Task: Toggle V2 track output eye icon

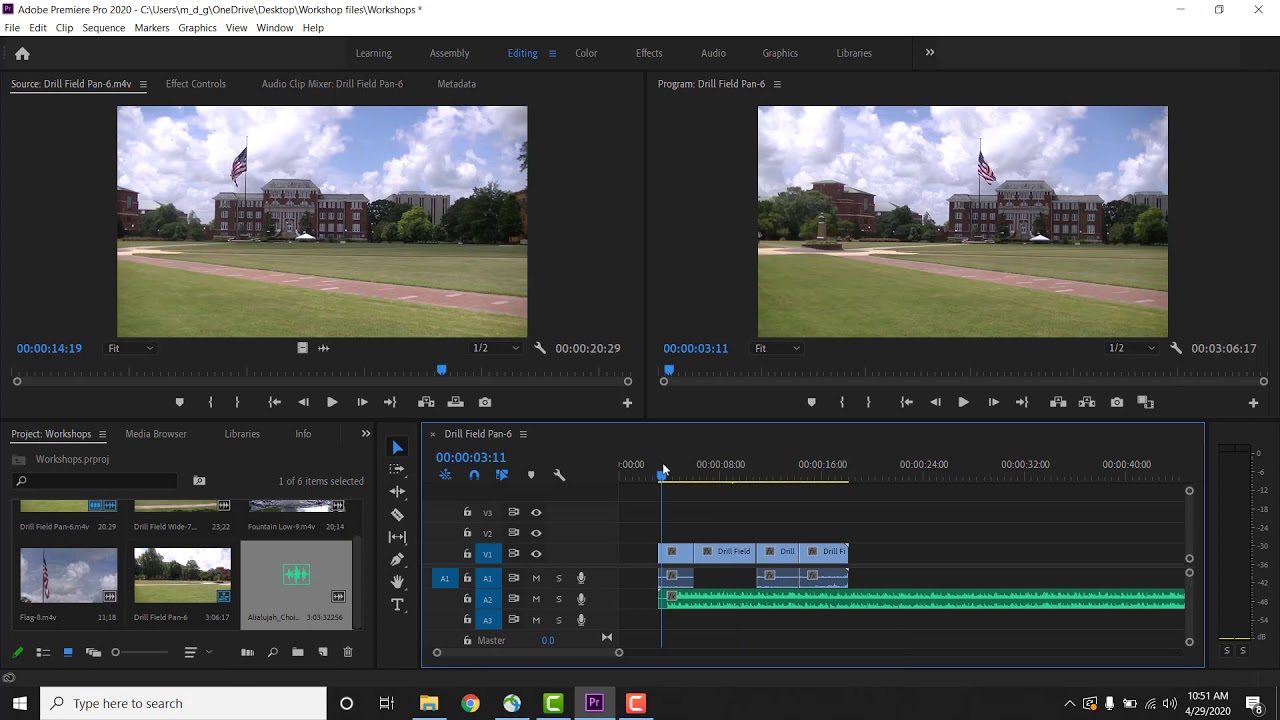Action: (x=536, y=533)
